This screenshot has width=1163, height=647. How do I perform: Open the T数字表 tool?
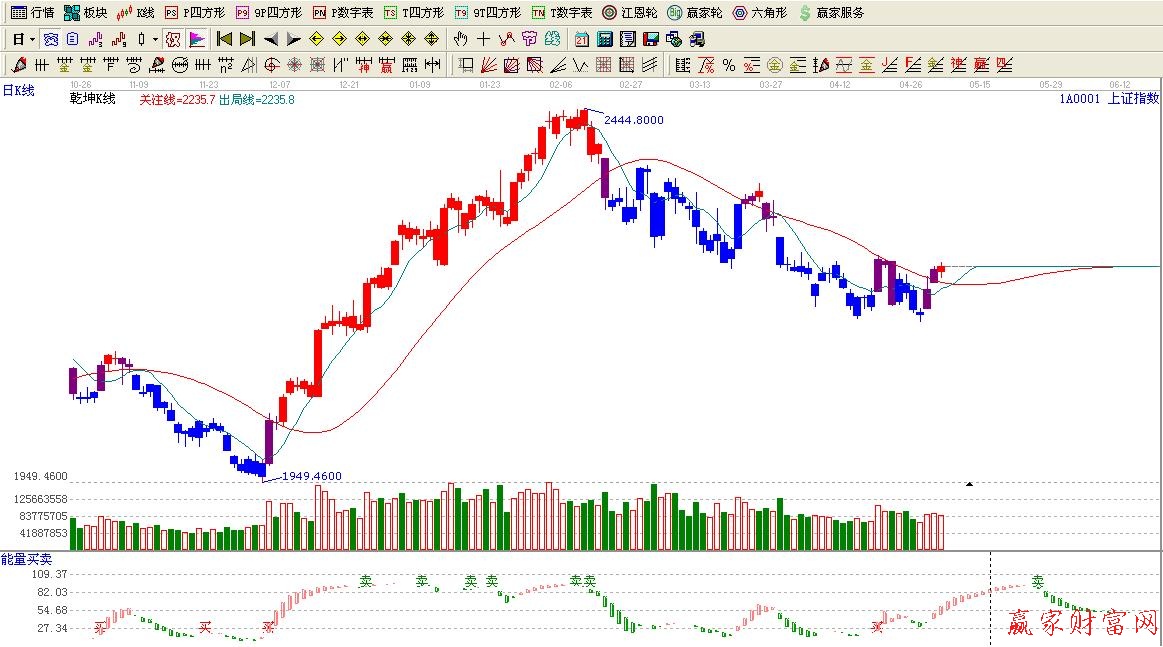coord(561,13)
